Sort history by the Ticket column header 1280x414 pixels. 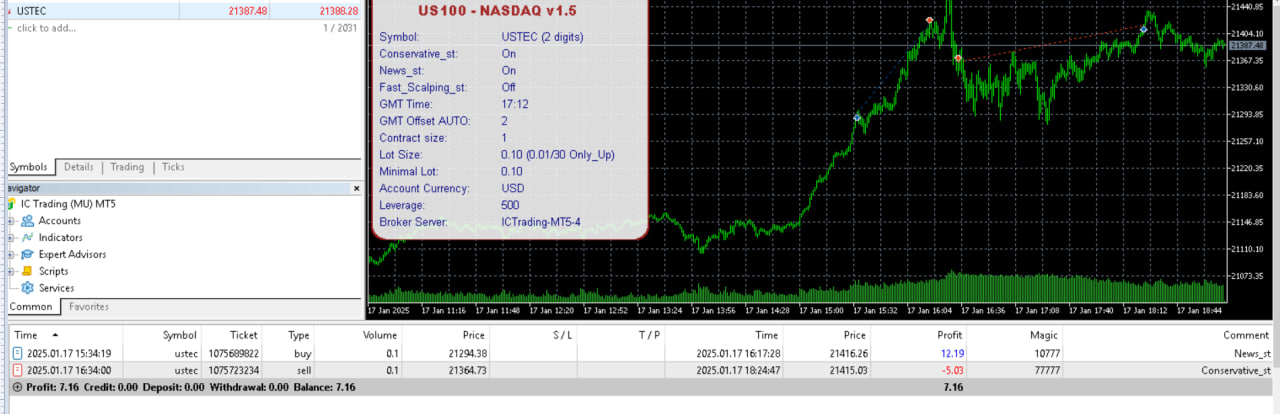click(243, 335)
